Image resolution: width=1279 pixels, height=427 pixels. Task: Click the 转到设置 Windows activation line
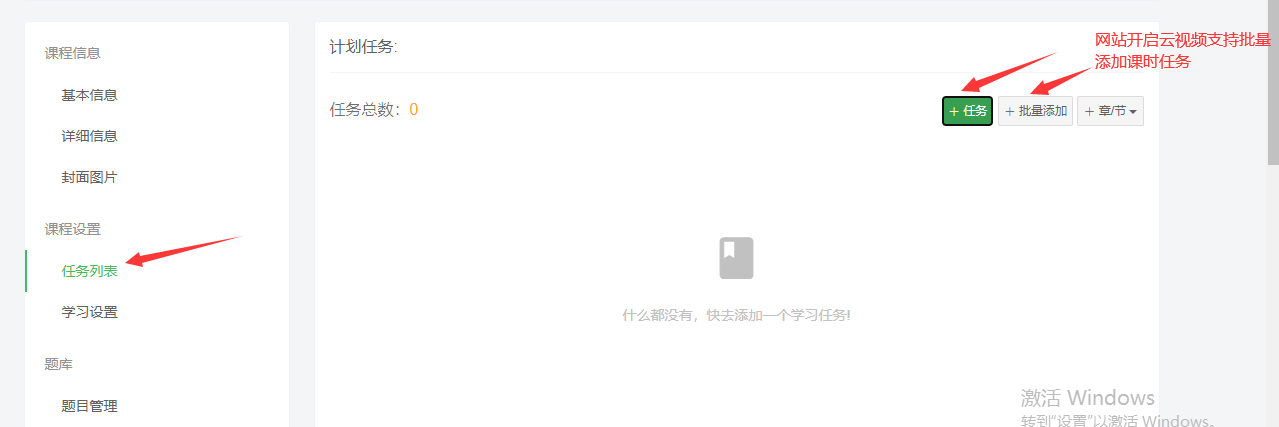(1118, 420)
